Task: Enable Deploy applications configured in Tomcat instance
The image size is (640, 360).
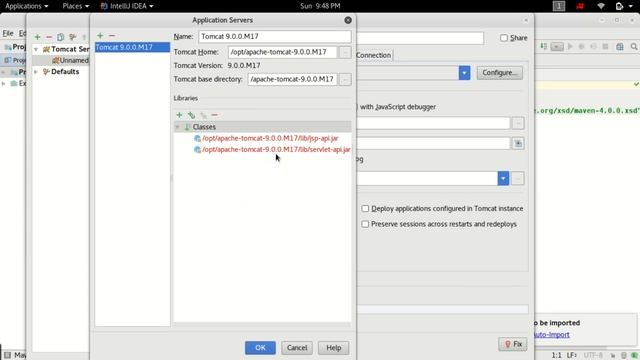Action: [365, 209]
